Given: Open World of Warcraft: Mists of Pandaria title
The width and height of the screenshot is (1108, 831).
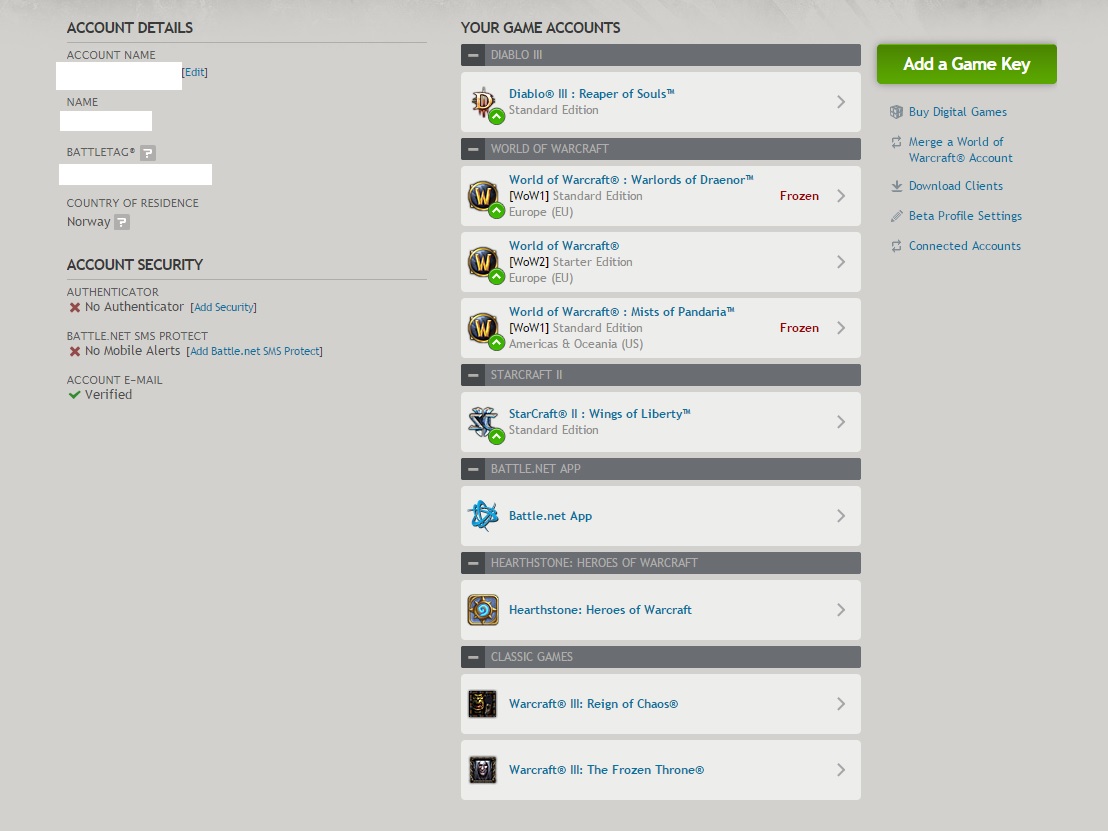Looking at the screenshot, I should (622, 312).
